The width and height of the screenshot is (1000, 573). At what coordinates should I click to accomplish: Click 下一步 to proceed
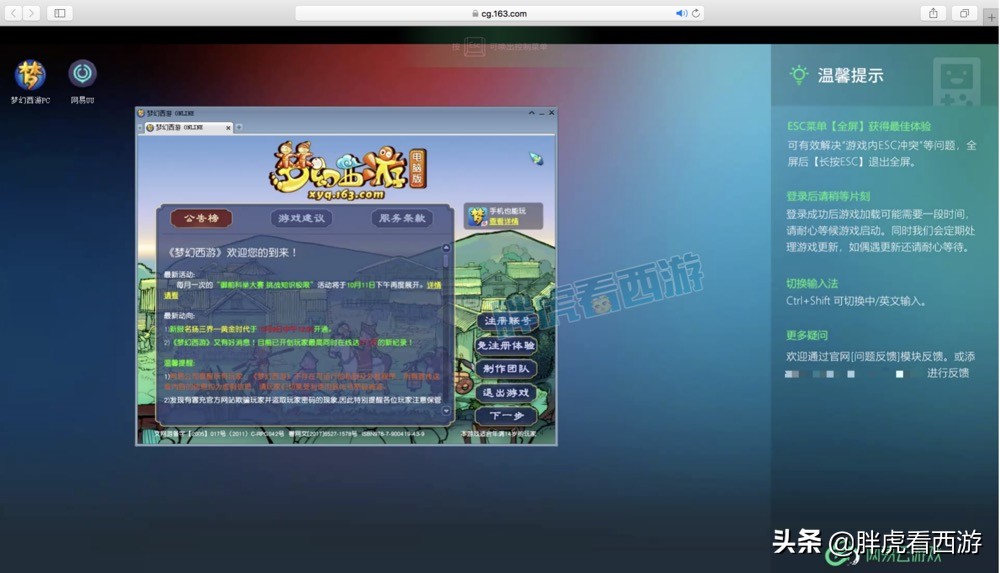506,416
